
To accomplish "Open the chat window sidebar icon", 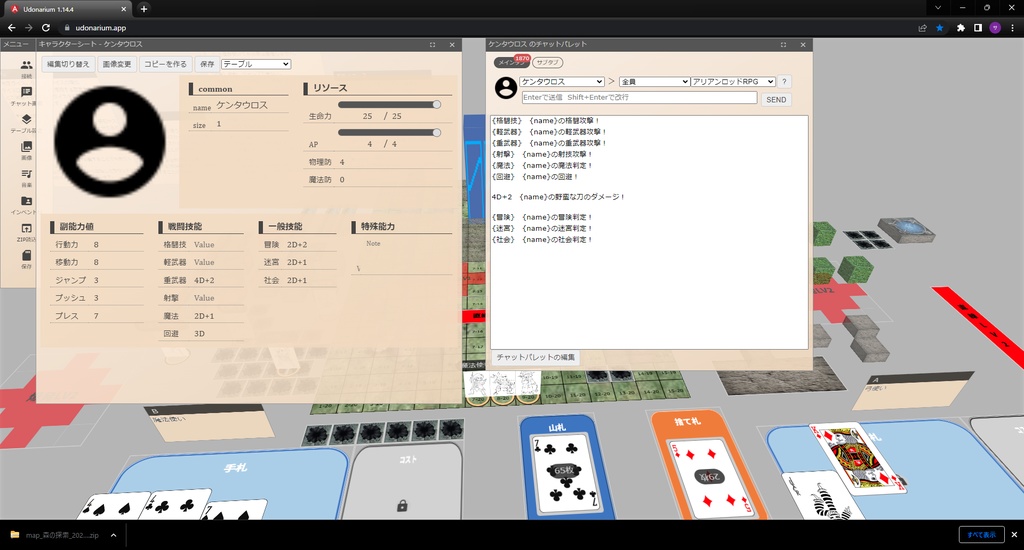I will [x=26, y=92].
